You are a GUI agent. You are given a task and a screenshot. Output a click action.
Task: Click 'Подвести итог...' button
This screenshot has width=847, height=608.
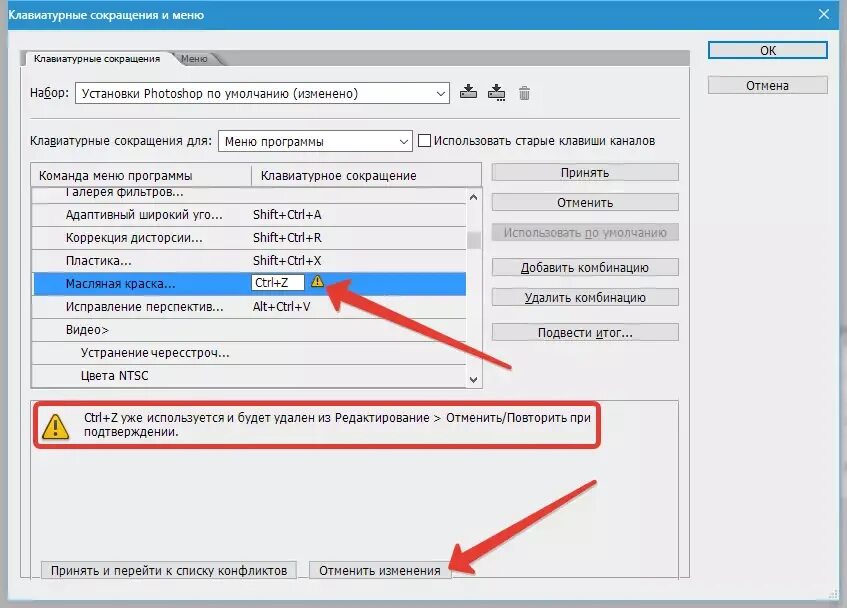(x=585, y=333)
